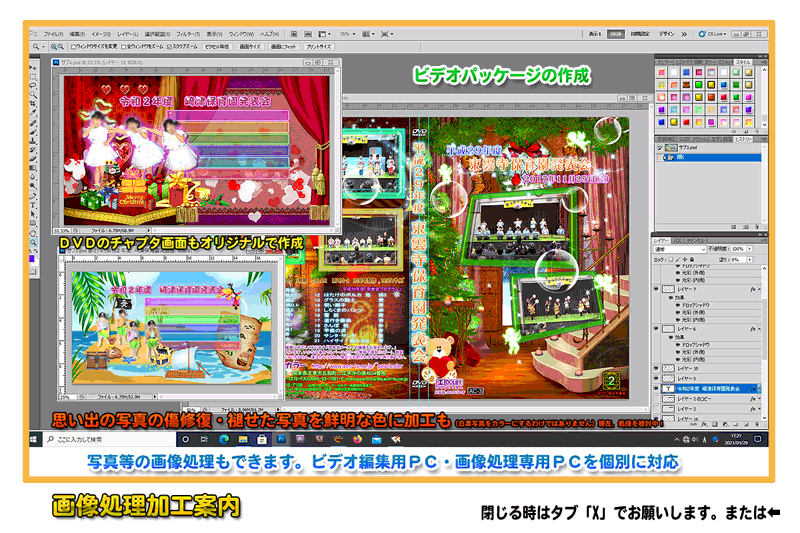Screen dimensions: 800x533
Task: Click the delete layer trash icon
Action: (x=757, y=424)
